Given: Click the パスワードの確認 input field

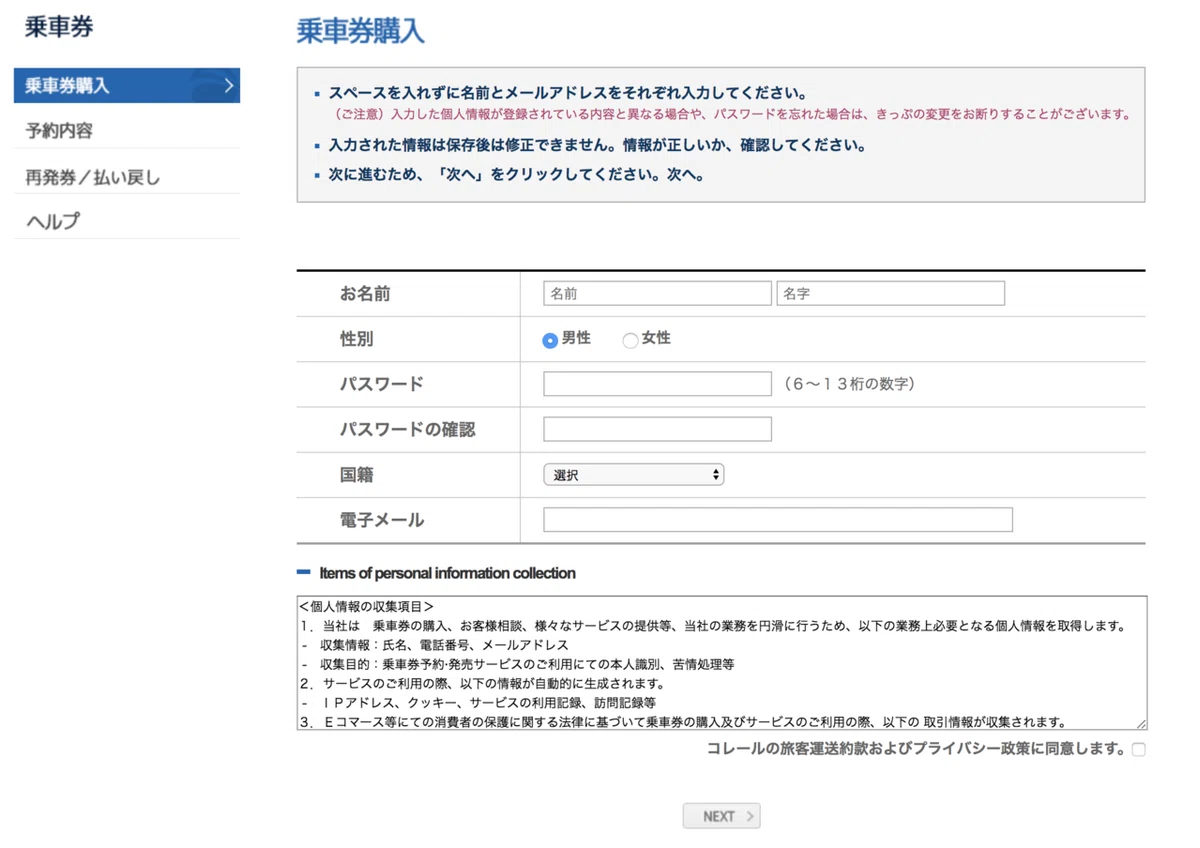Looking at the screenshot, I should coord(657,429).
